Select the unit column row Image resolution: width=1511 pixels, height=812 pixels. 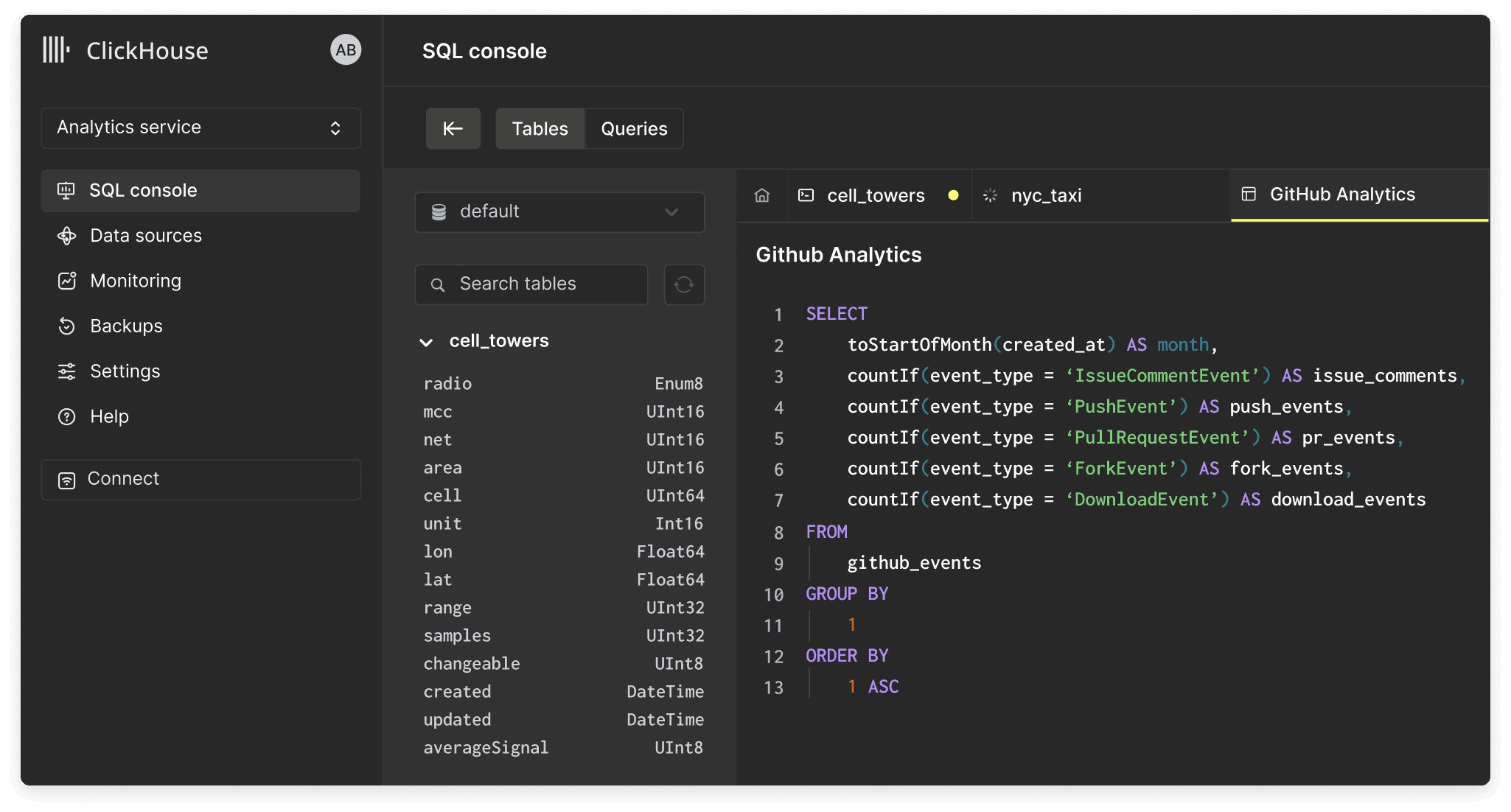[x=563, y=524]
